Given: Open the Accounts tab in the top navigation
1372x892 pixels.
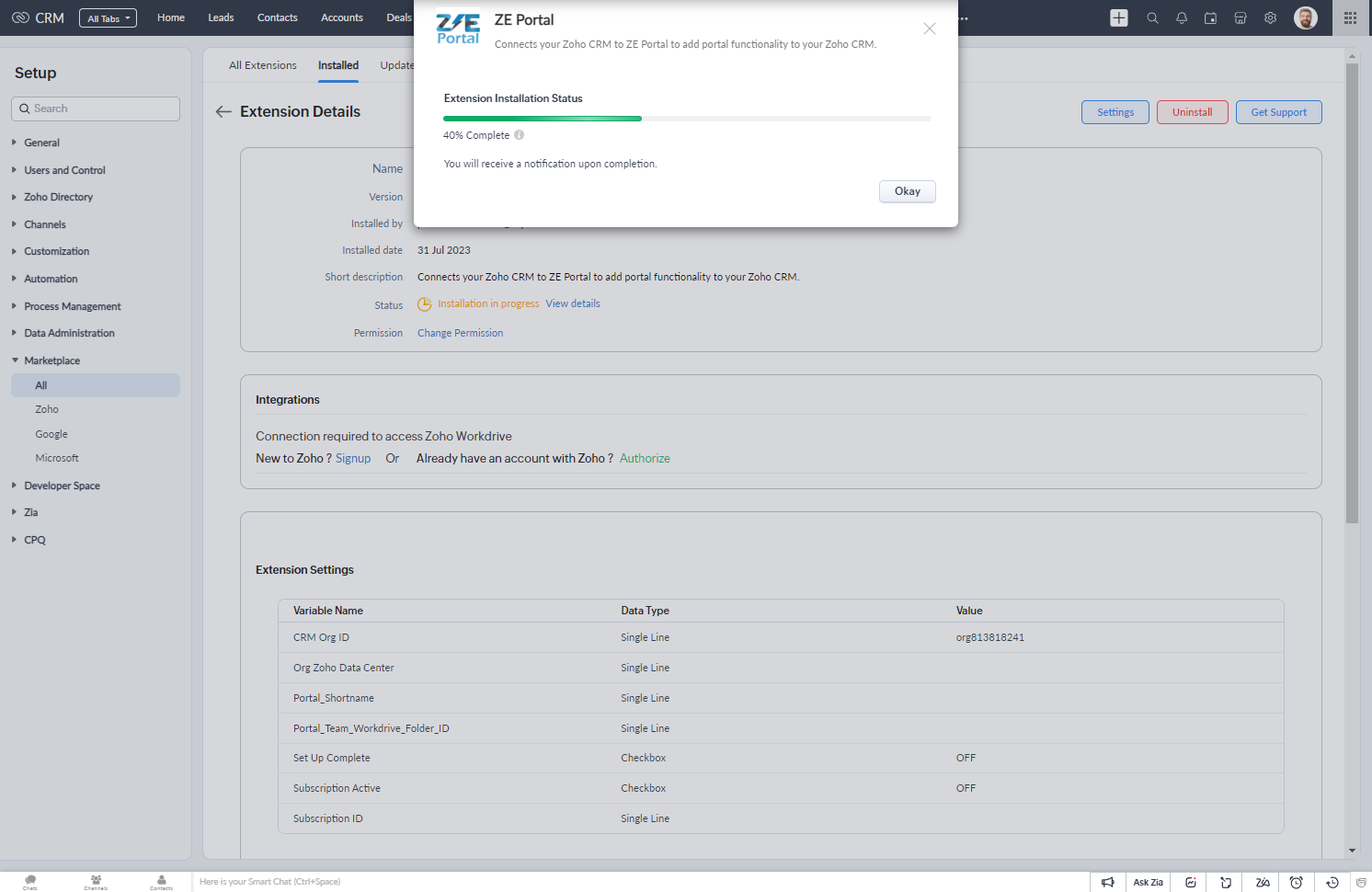Looking at the screenshot, I should (x=342, y=17).
